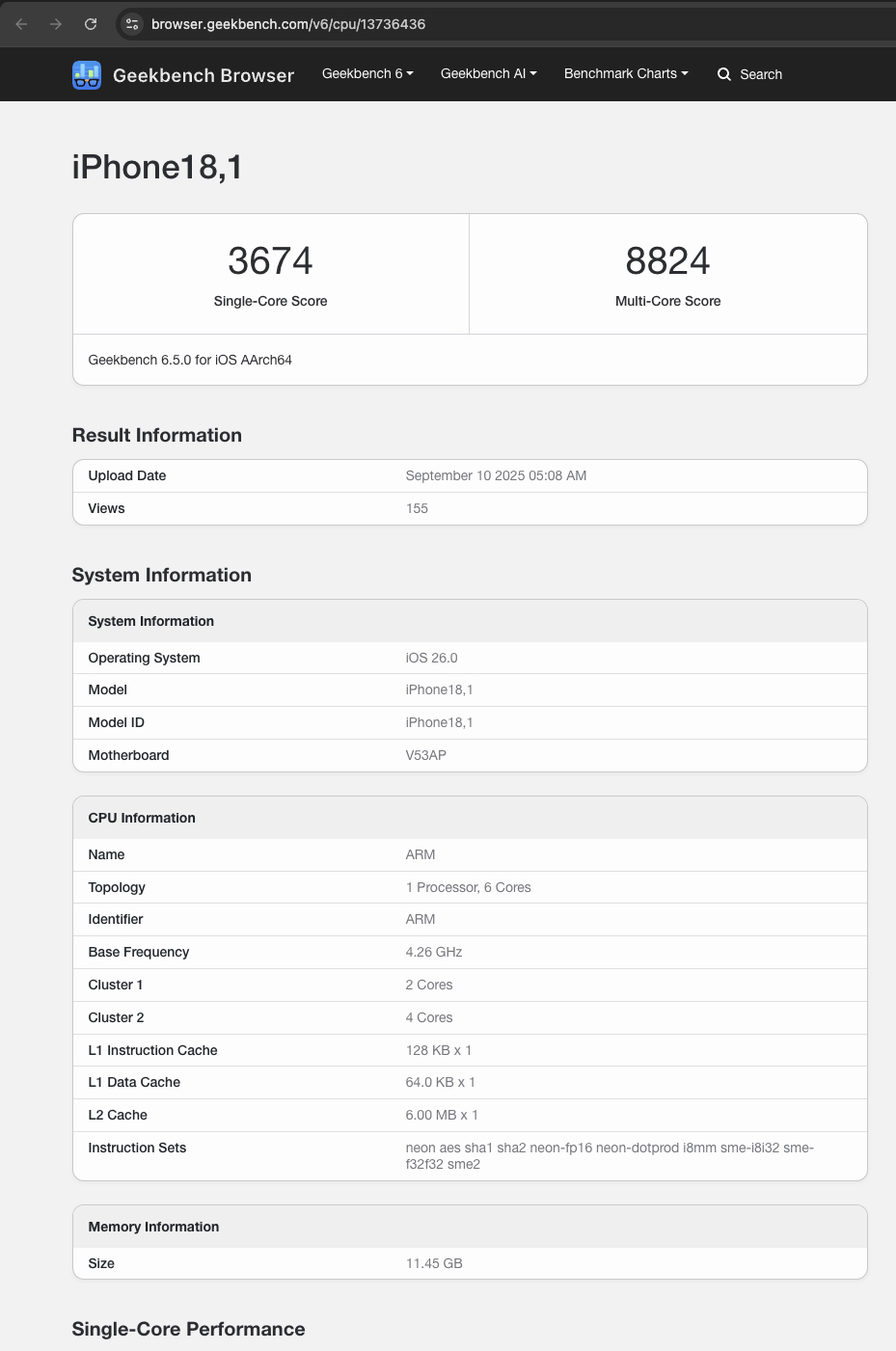
Task: Click the 3674 single-core score
Action: pos(270,260)
